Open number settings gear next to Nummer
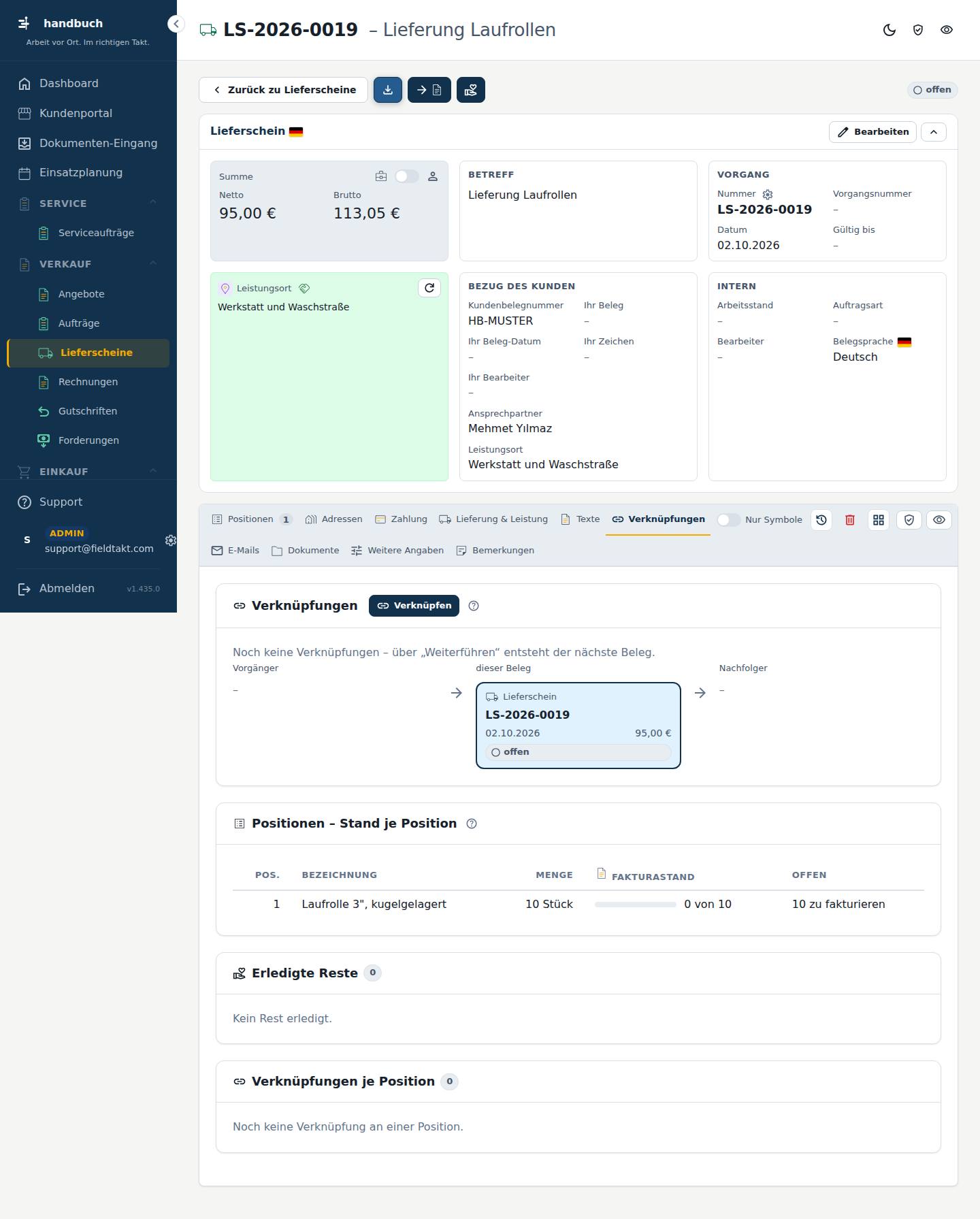The image size is (980, 1219). (x=768, y=195)
